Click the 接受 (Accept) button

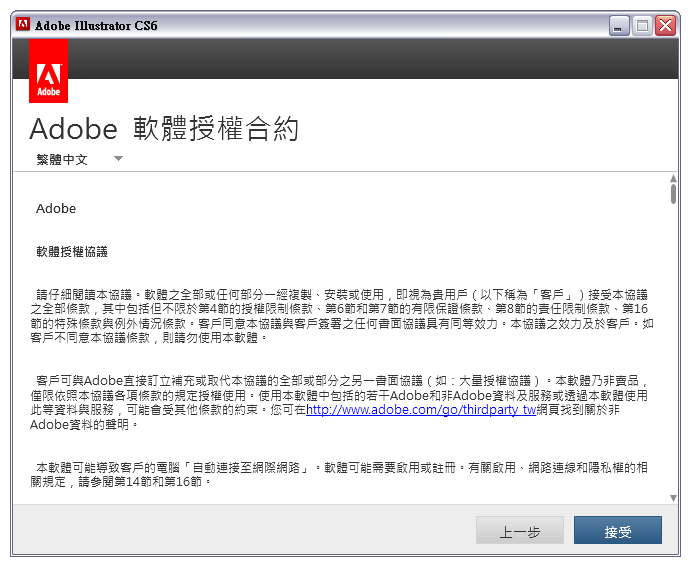pyautogui.click(x=617, y=530)
